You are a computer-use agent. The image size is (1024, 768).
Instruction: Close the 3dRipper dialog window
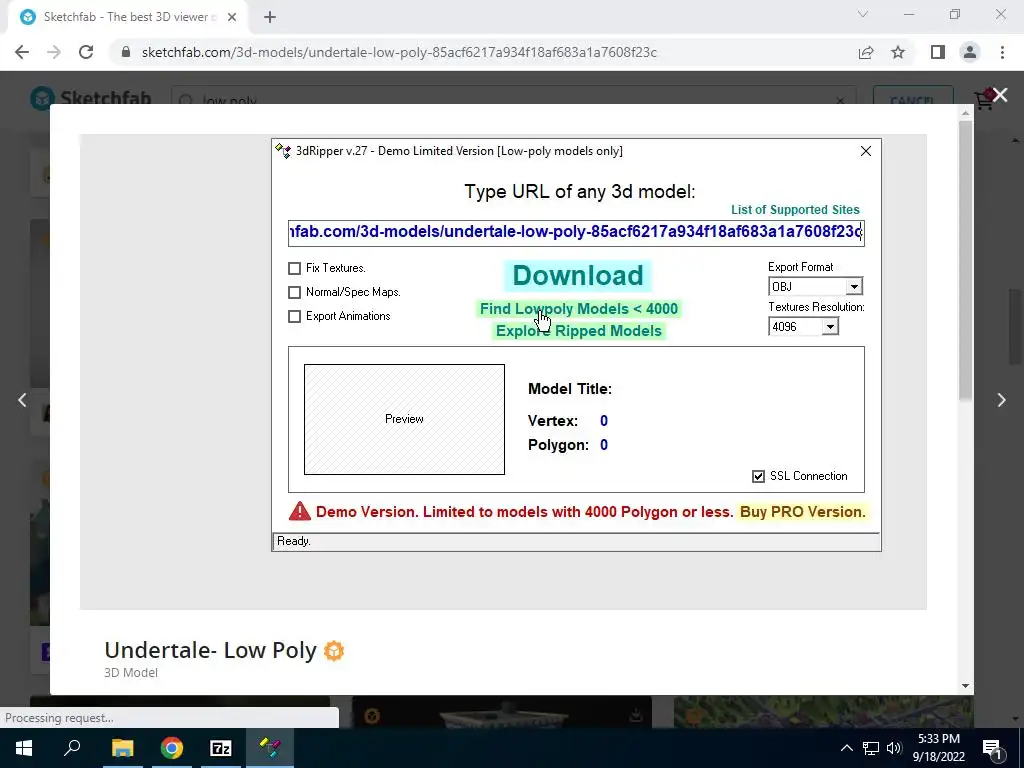[866, 151]
